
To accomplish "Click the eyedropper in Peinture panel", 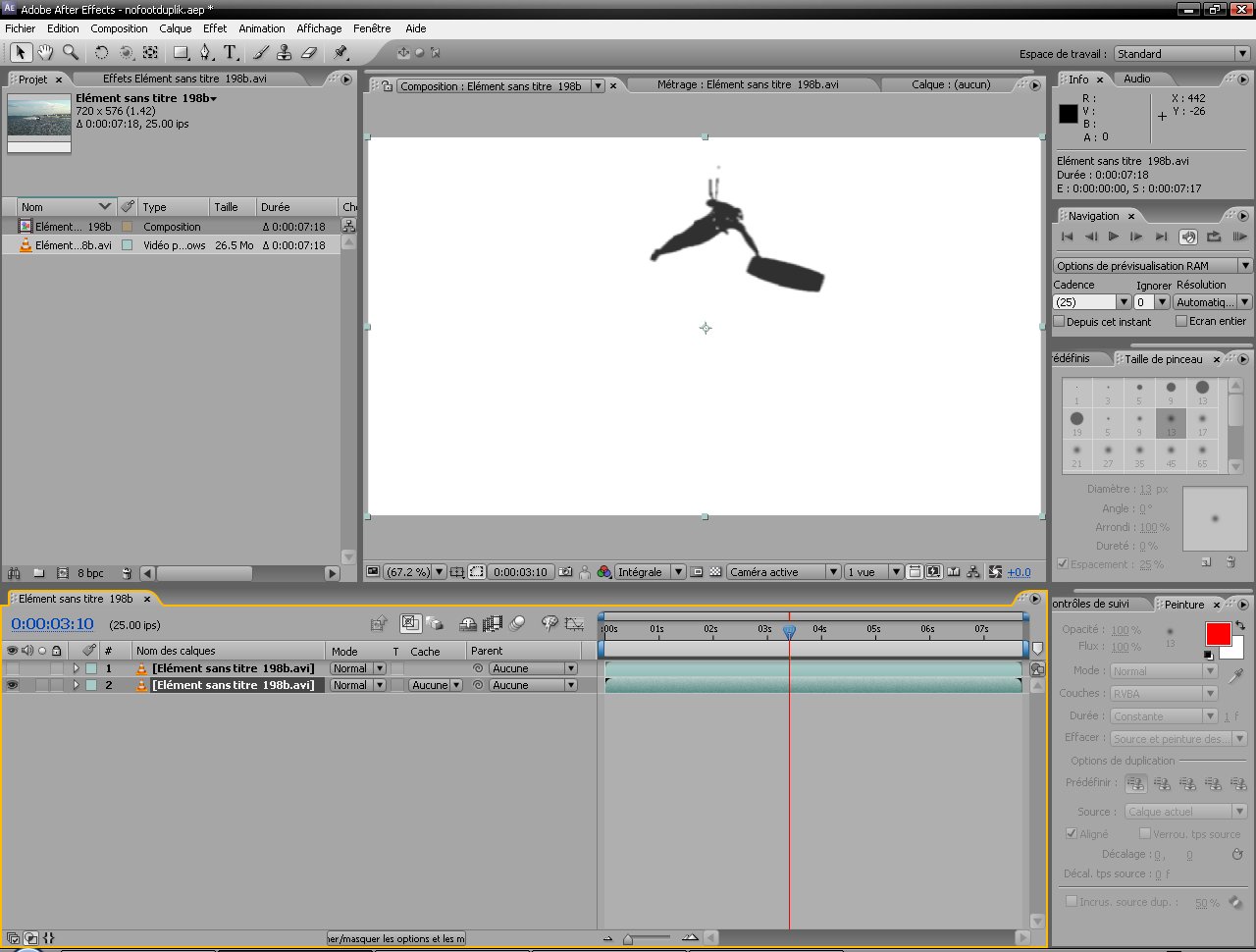I will point(1236,675).
